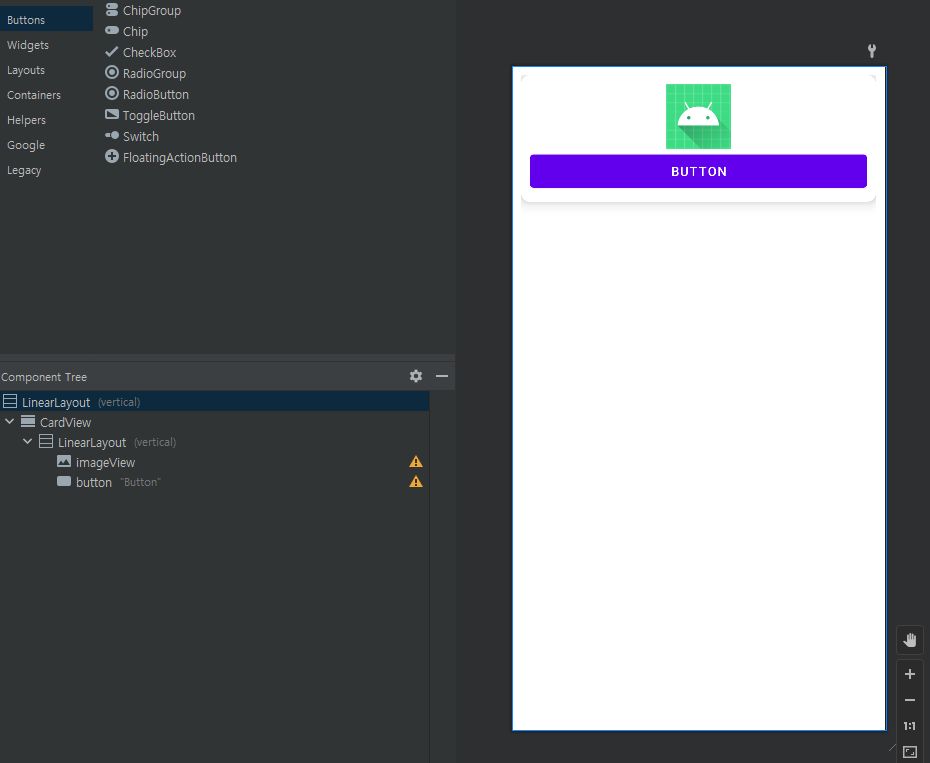Image resolution: width=930 pixels, height=763 pixels.
Task: Open the Layouts palette category
Action: (26, 70)
